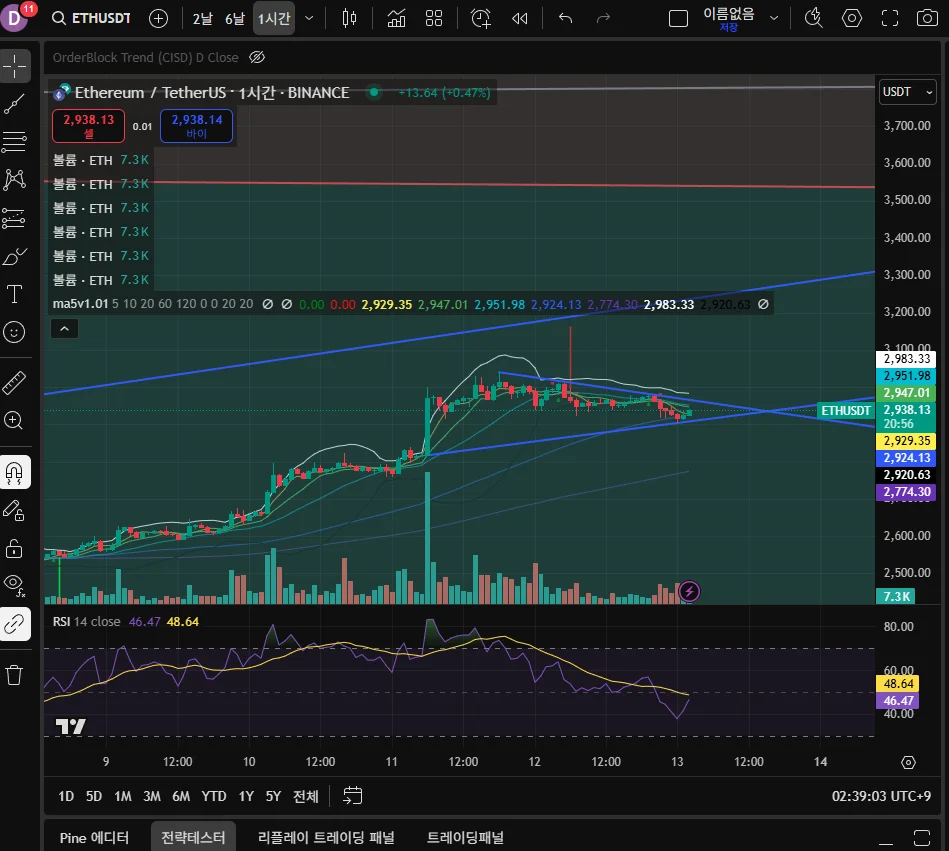This screenshot has height=851, width=949.
Task: Redo the chart action
Action: [603, 18]
